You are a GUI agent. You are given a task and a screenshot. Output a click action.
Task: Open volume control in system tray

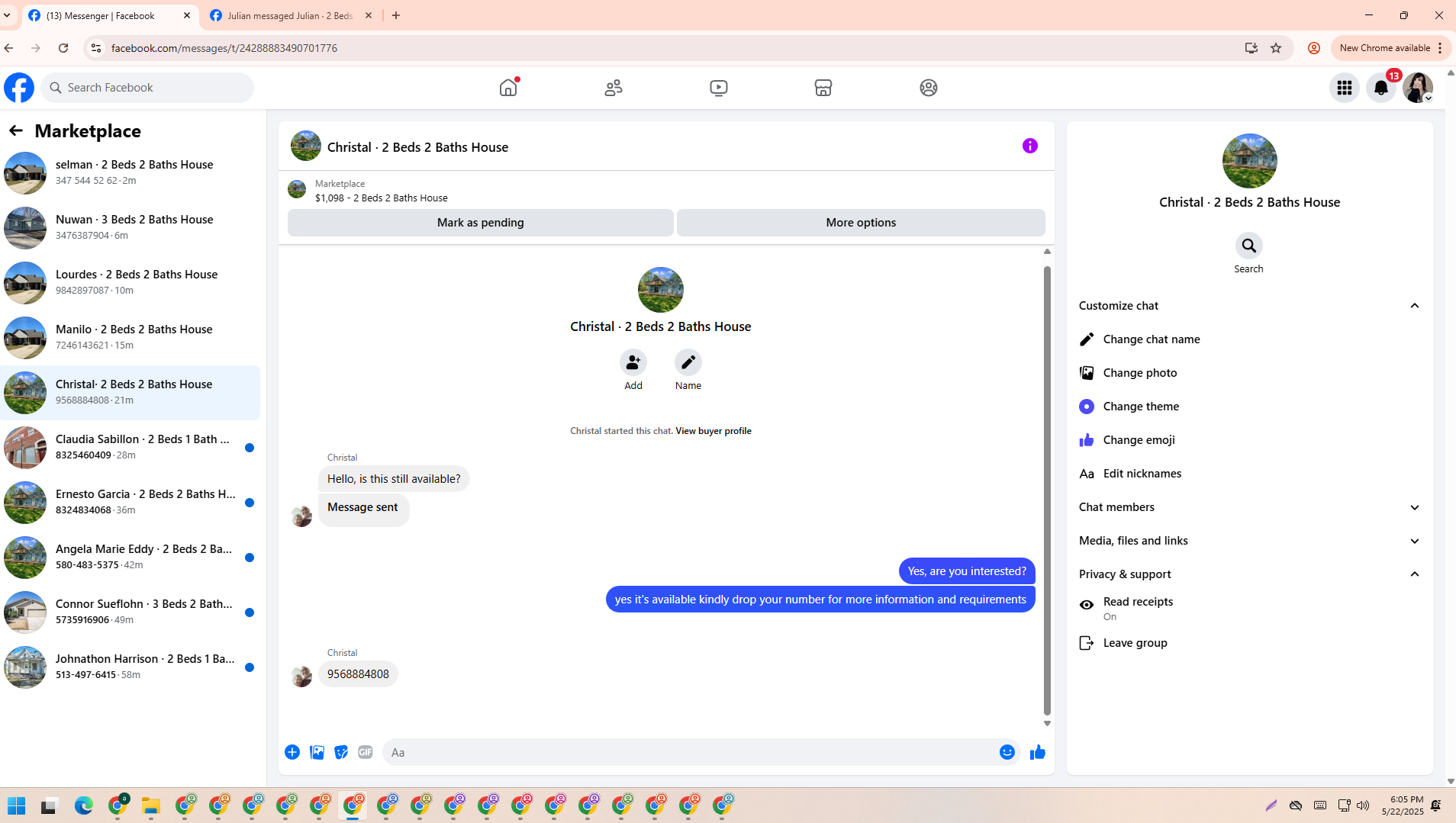pyautogui.click(x=1363, y=805)
